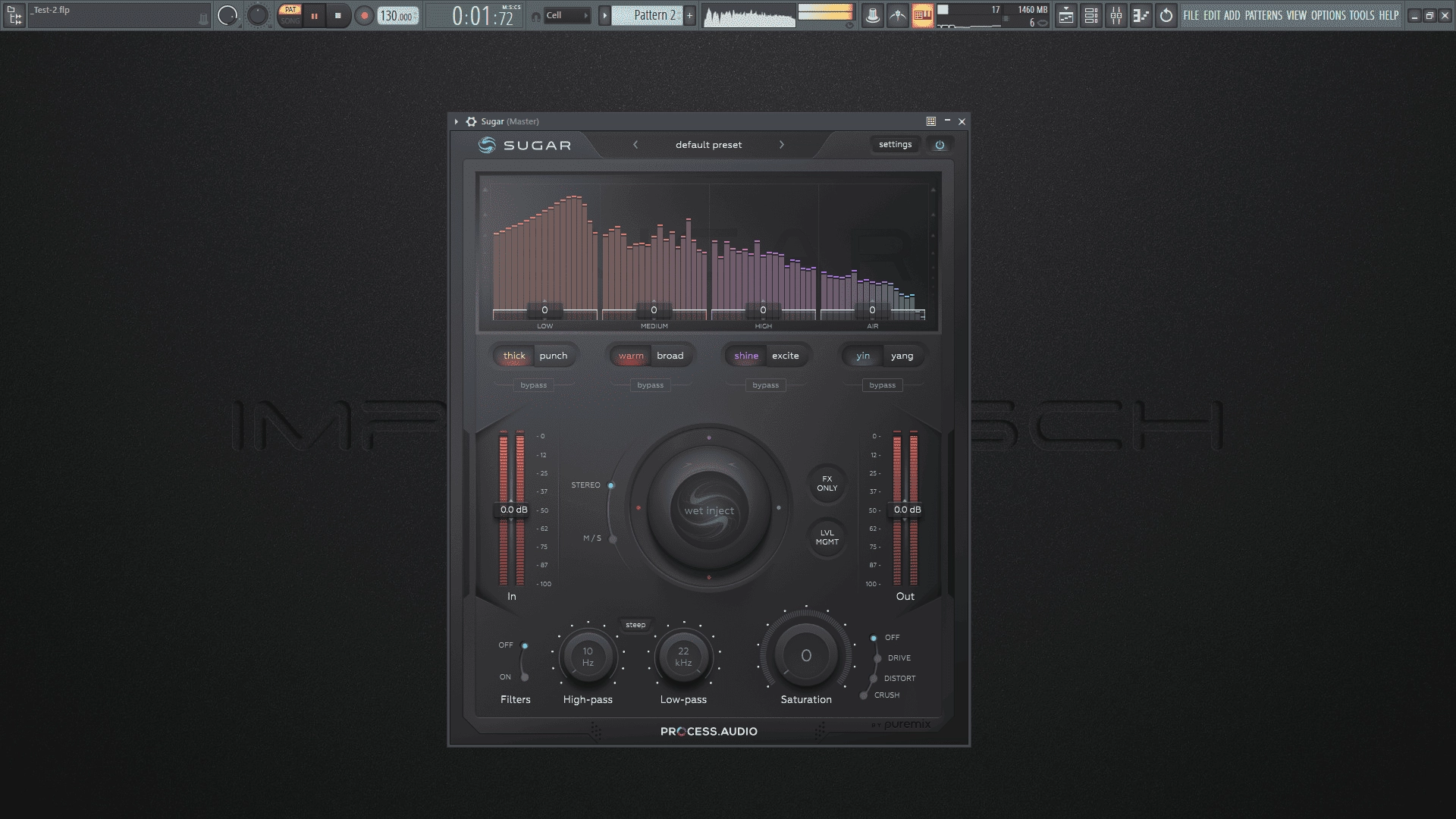Toggle the steep filter button
Viewport: 1456px width, 819px height.
coord(635,625)
